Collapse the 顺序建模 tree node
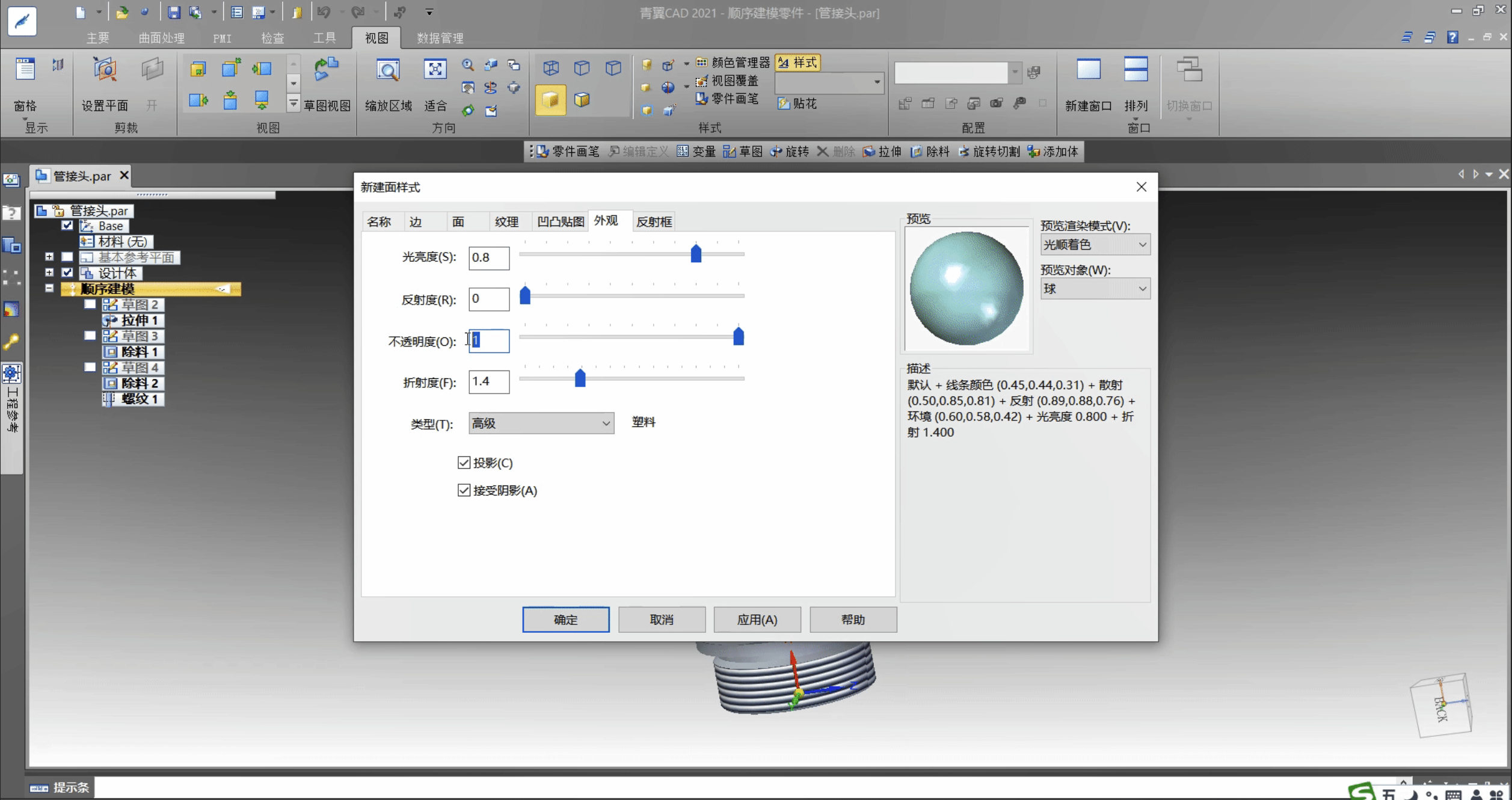This screenshot has height=800, width=1512. tap(49, 288)
